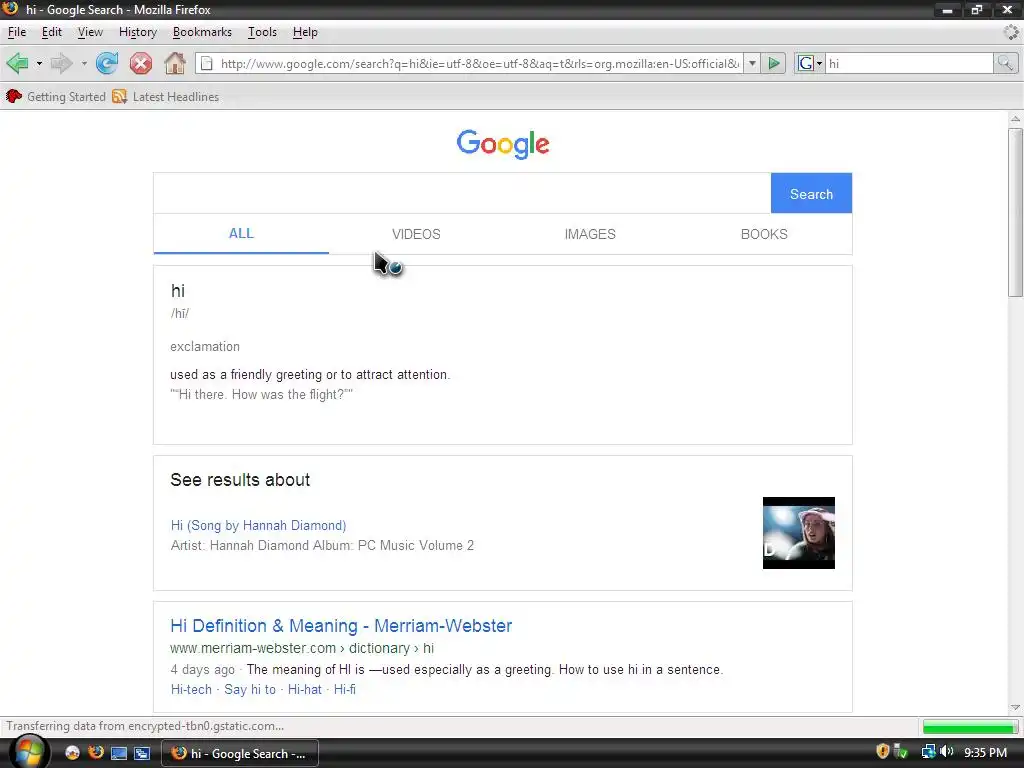
Task: Open the Windows Start orb
Action: (x=27, y=752)
